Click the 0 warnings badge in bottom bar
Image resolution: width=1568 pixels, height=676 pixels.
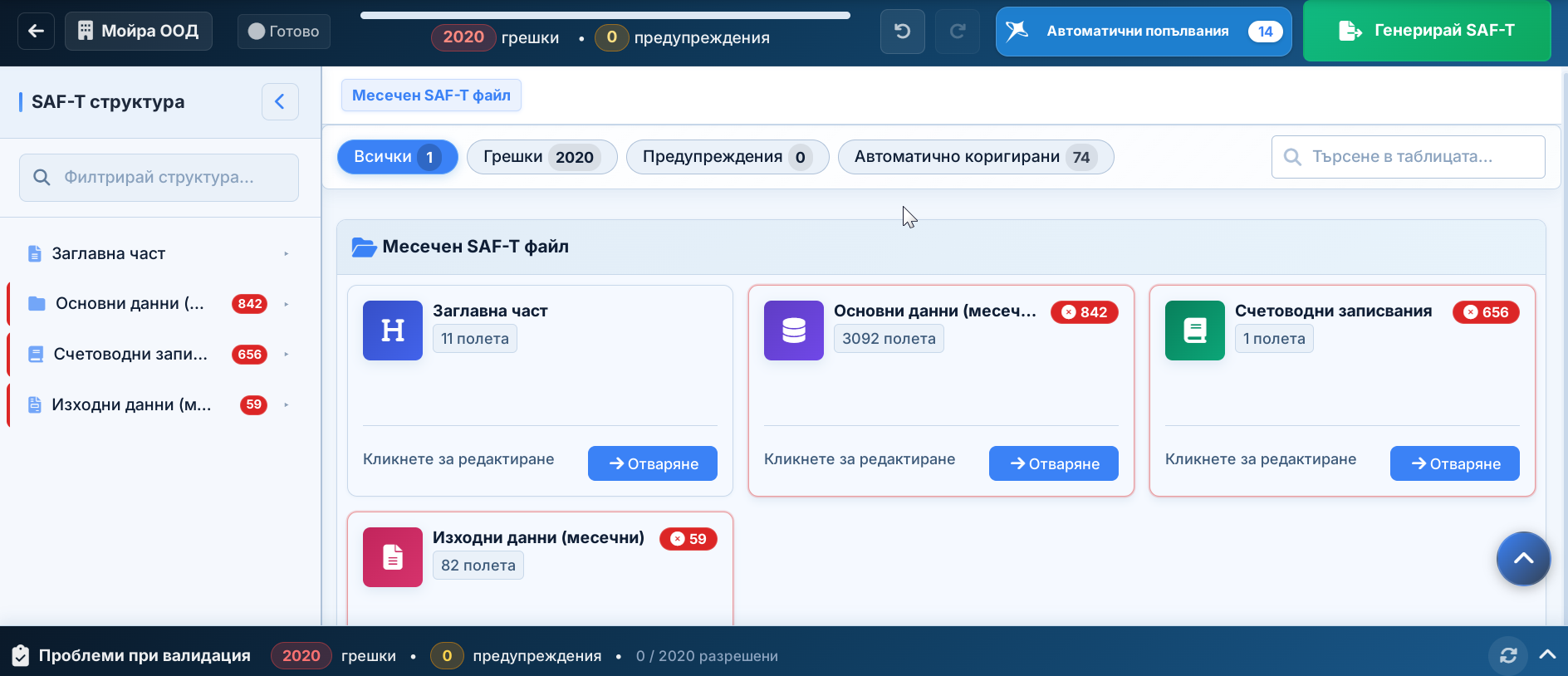coord(447,656)
